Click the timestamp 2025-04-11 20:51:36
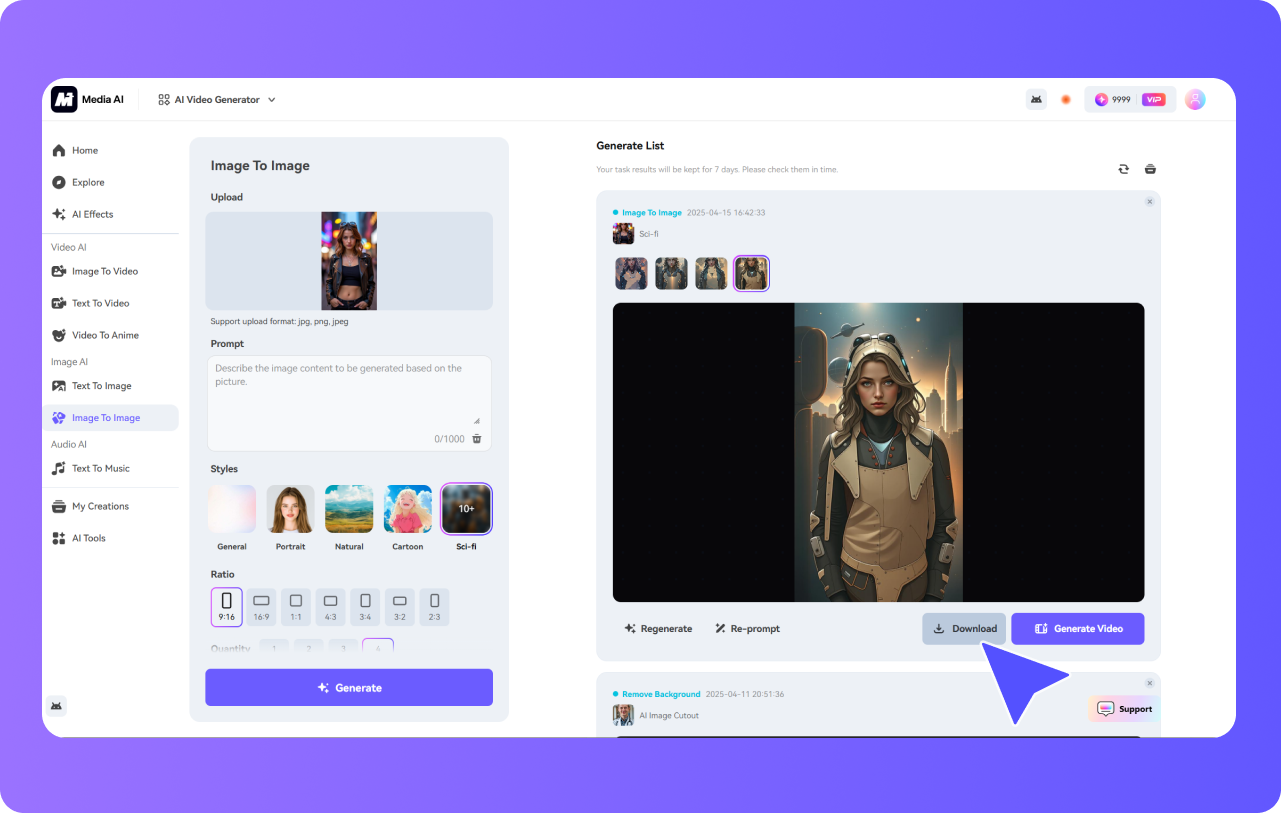Screen dimensions: 1281x813 coord(745,694)
